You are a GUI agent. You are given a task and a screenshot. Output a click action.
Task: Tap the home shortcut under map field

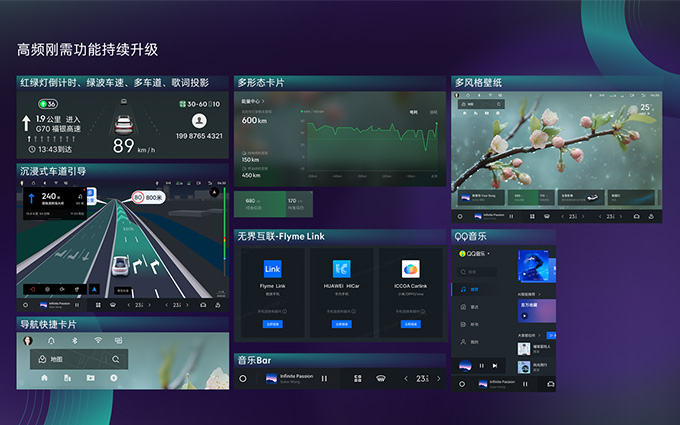(44, 378)
